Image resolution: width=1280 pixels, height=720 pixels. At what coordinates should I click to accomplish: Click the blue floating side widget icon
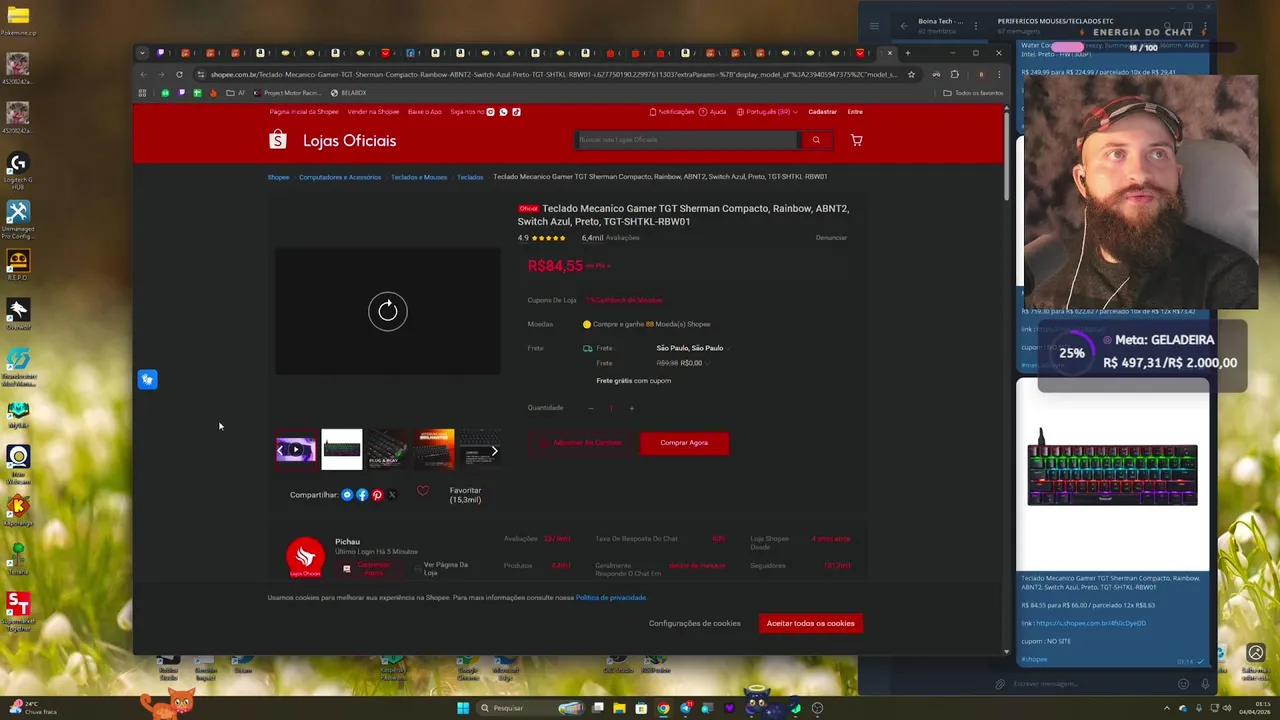tap(147, 380)
